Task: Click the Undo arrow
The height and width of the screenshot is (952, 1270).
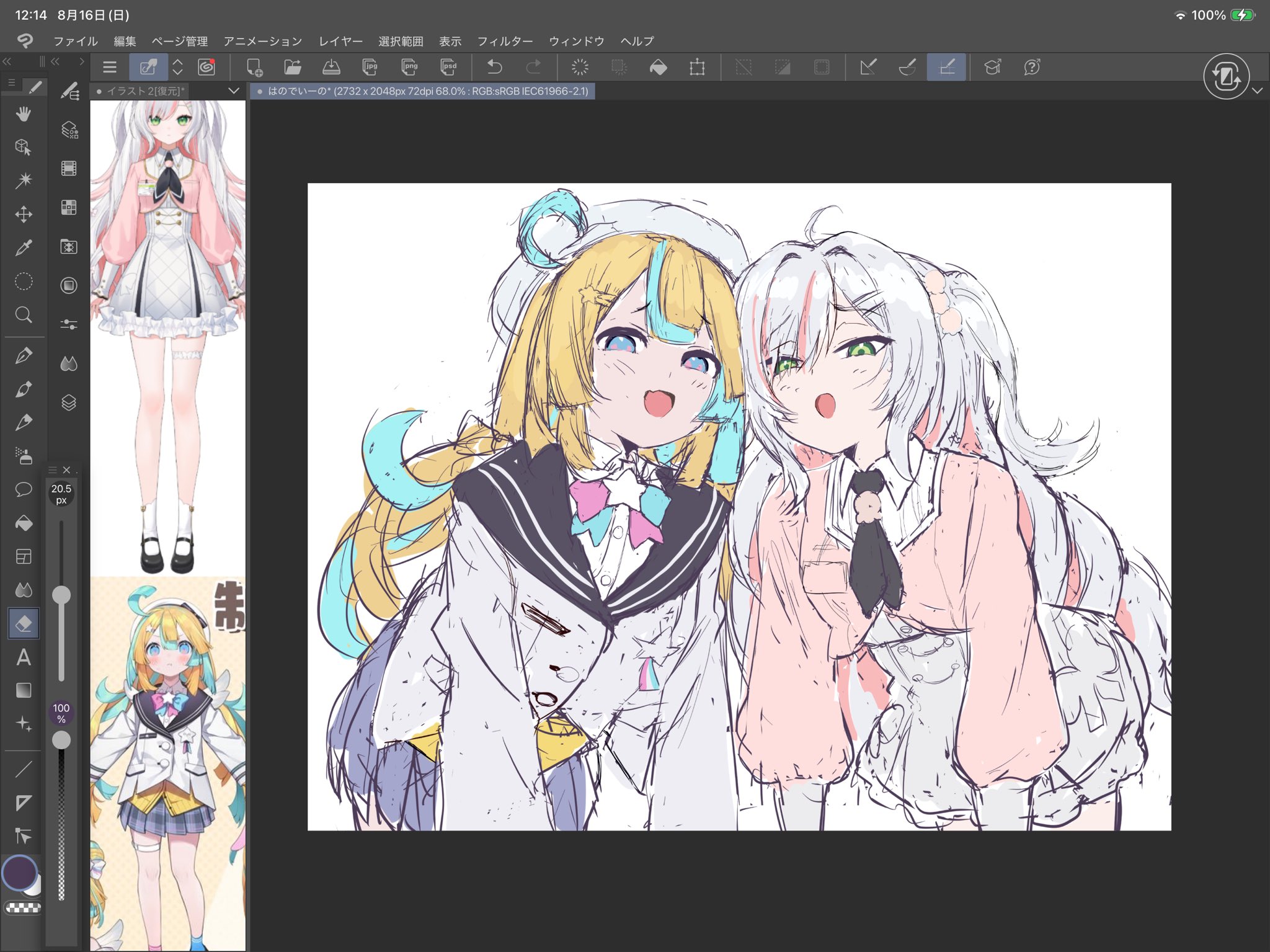Action: pos(494,67)
